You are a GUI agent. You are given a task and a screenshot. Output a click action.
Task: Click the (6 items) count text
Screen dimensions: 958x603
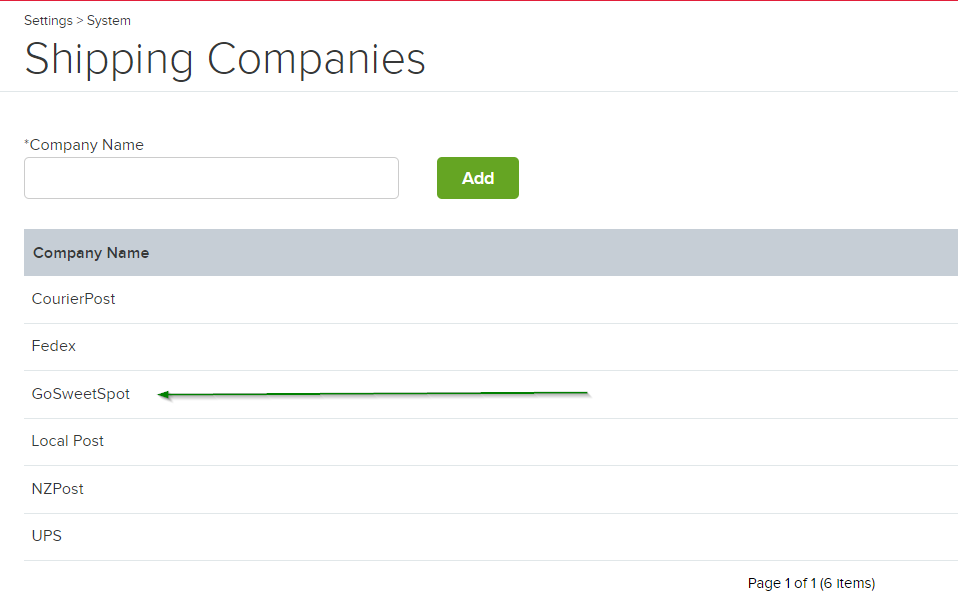[x=847, y=583]
